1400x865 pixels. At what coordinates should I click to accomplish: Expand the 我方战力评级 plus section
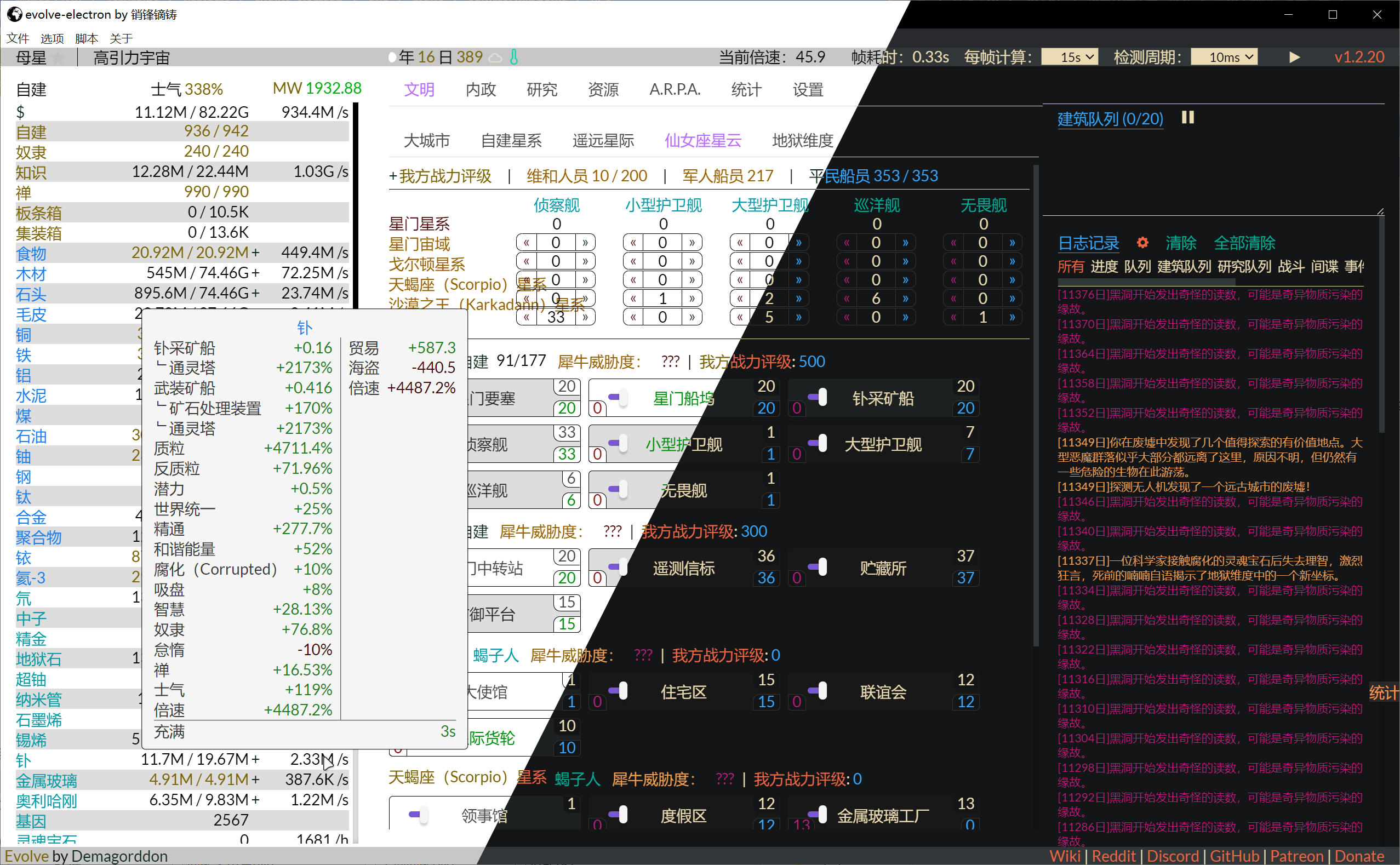[x=393, y=176]
